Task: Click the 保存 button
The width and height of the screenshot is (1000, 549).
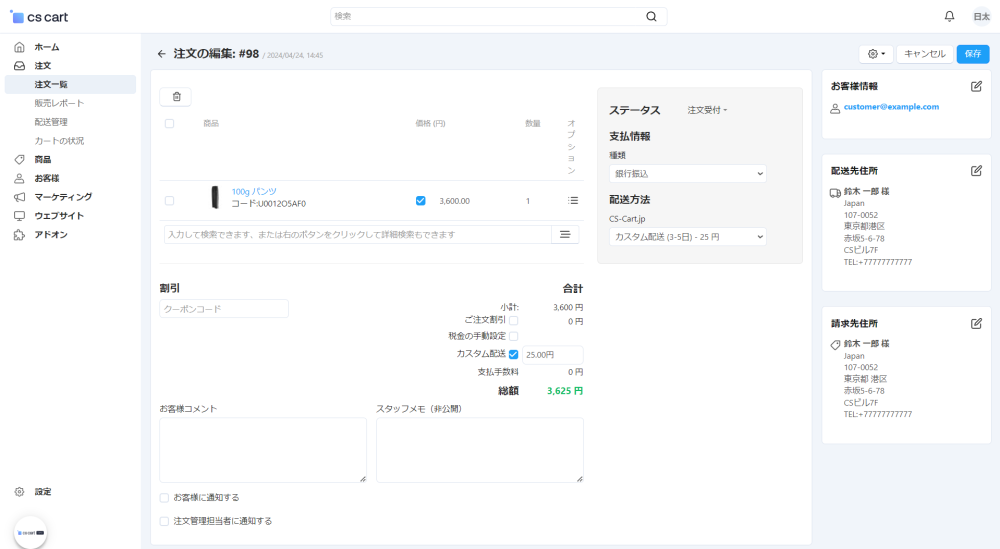Action: click(x=973, y=54)
